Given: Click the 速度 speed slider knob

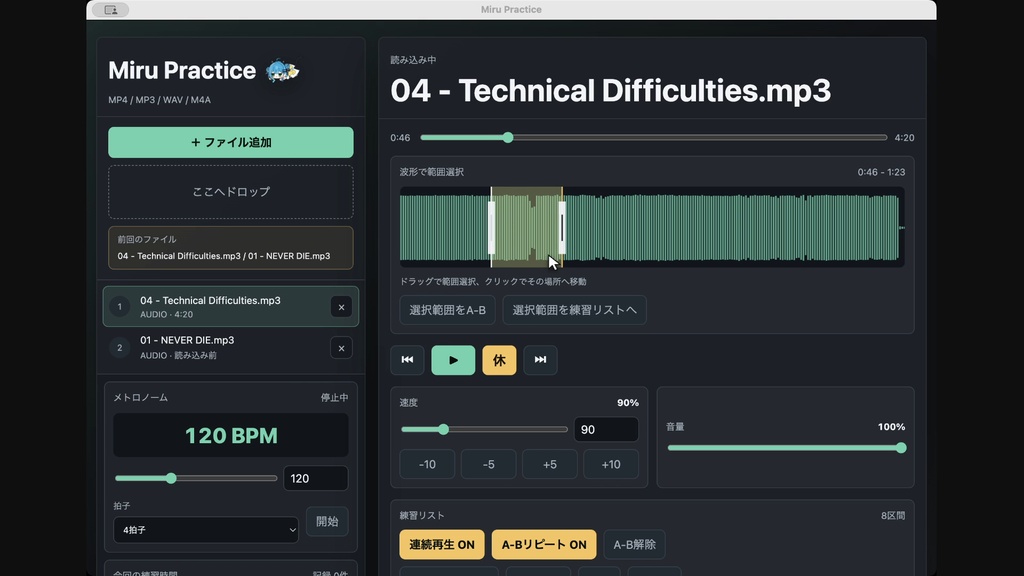Looking at the screenshot, I should 443,429.
